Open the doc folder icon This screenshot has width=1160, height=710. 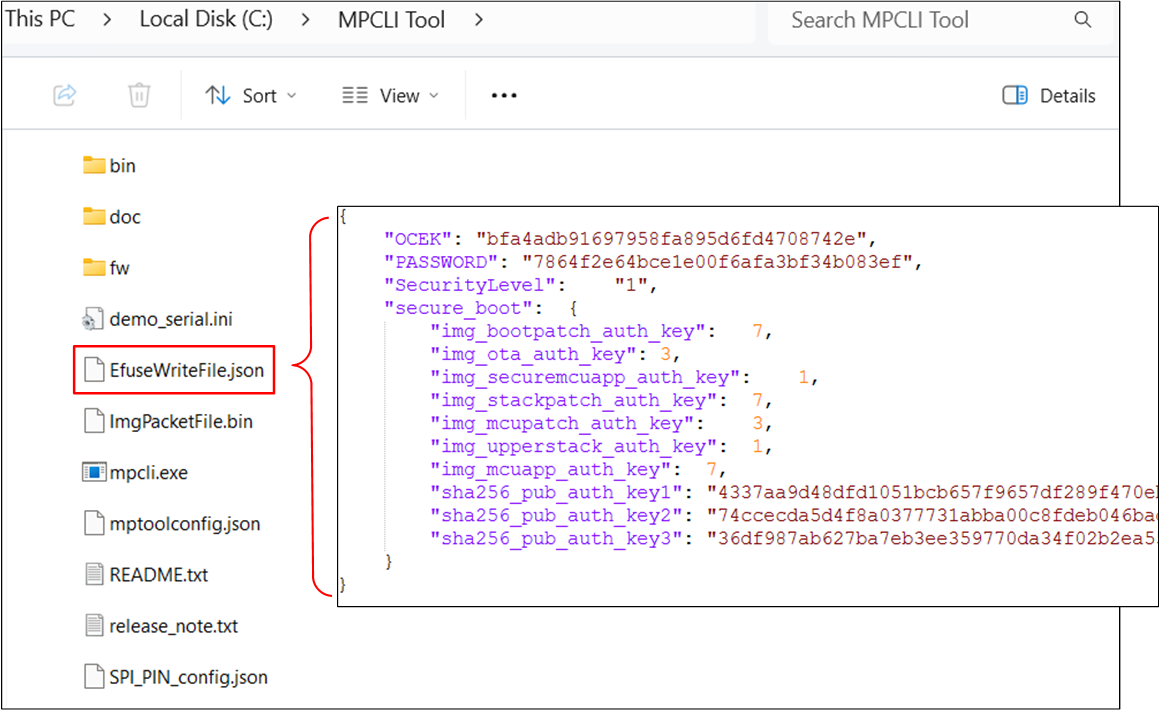[94, 217]
